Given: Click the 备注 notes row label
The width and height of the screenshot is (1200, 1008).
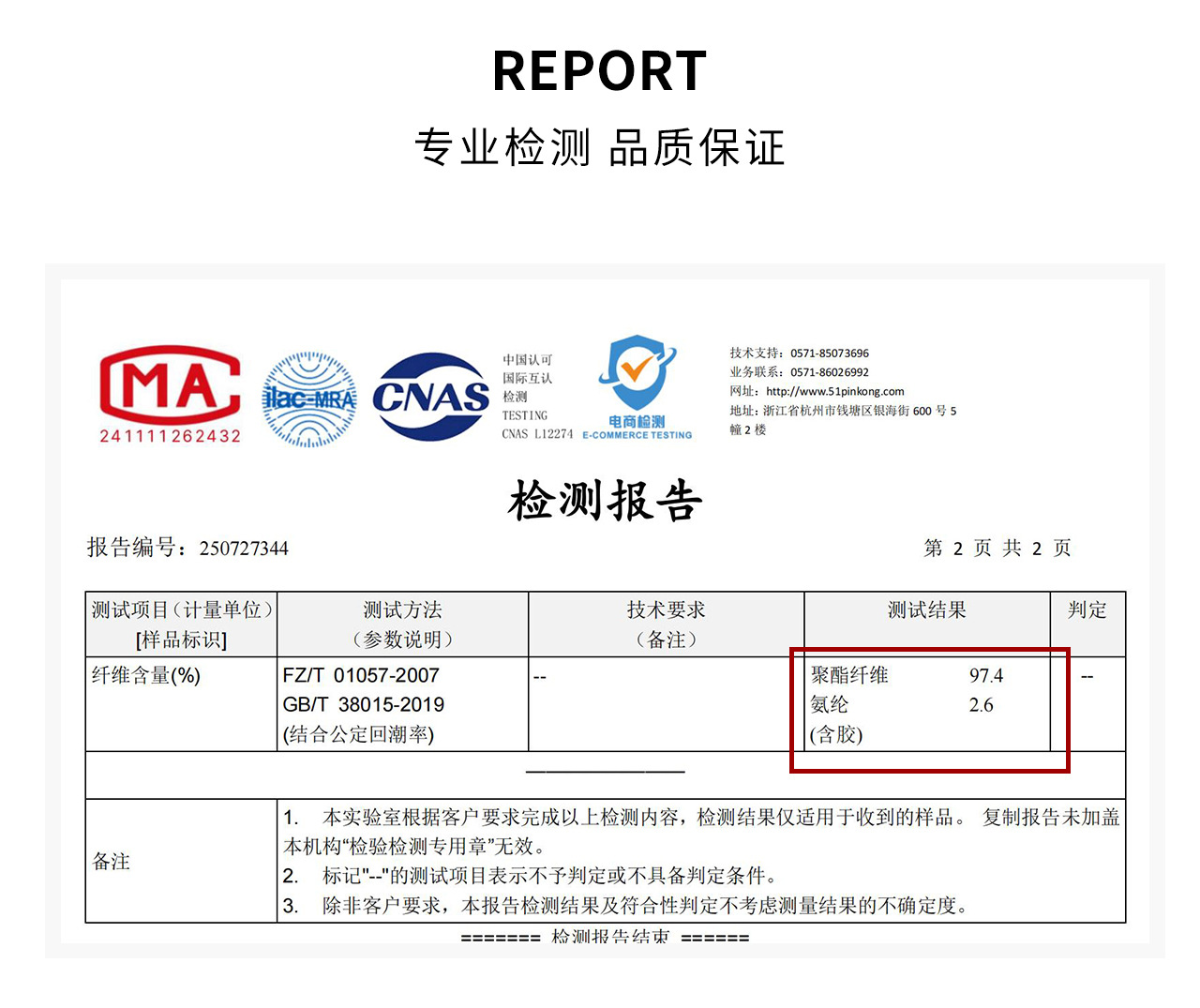Looking at the screenshot, I should 112,862.
